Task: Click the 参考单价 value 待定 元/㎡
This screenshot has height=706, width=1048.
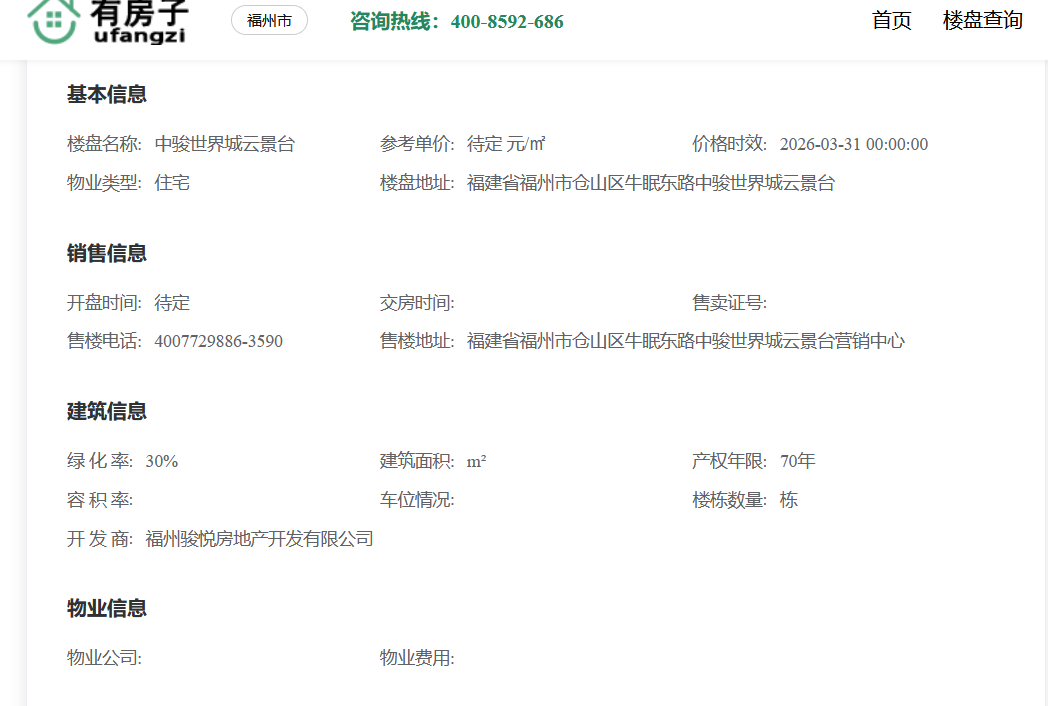Action: 506,144
